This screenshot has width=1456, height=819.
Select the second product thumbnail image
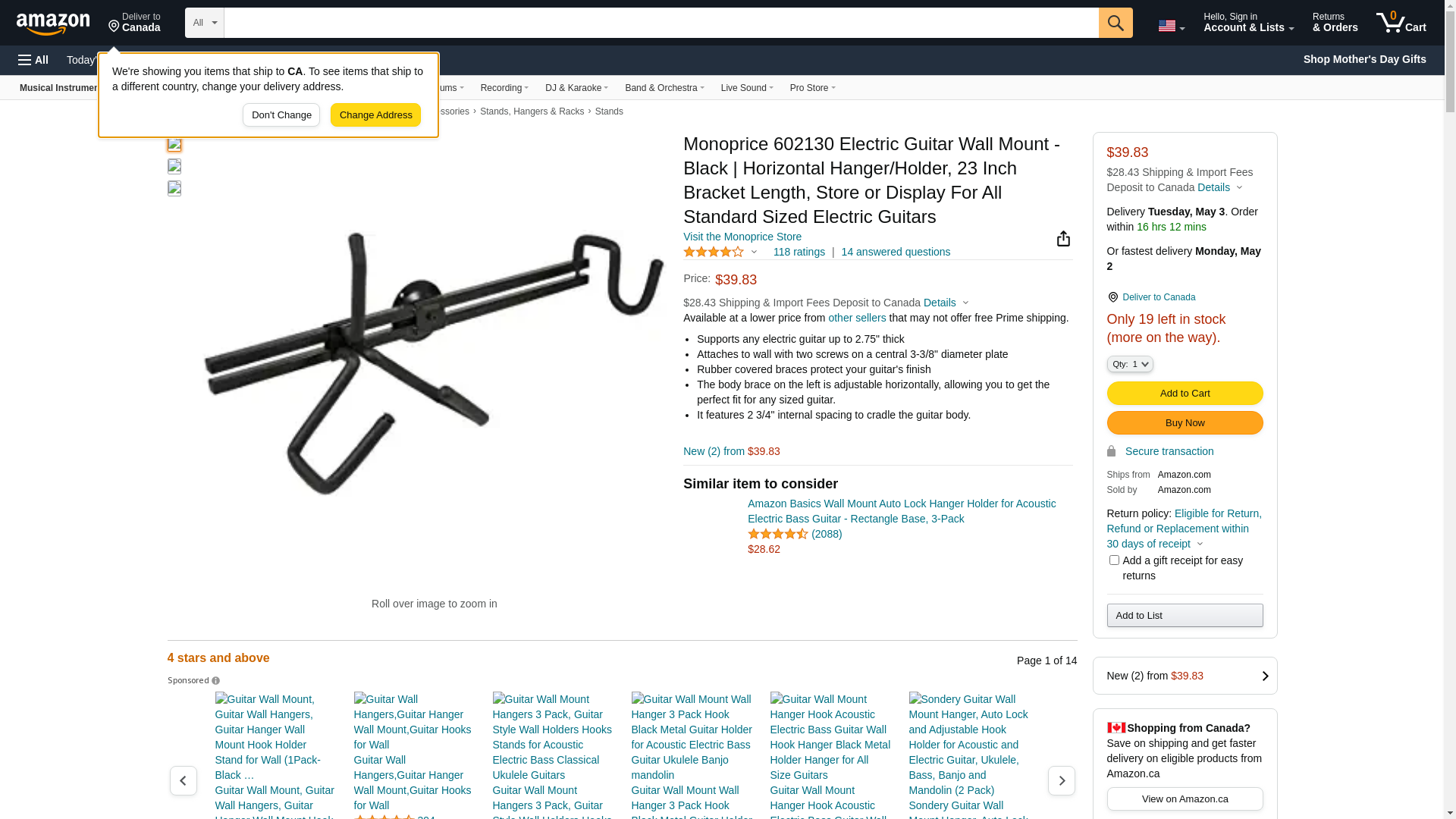174,166
